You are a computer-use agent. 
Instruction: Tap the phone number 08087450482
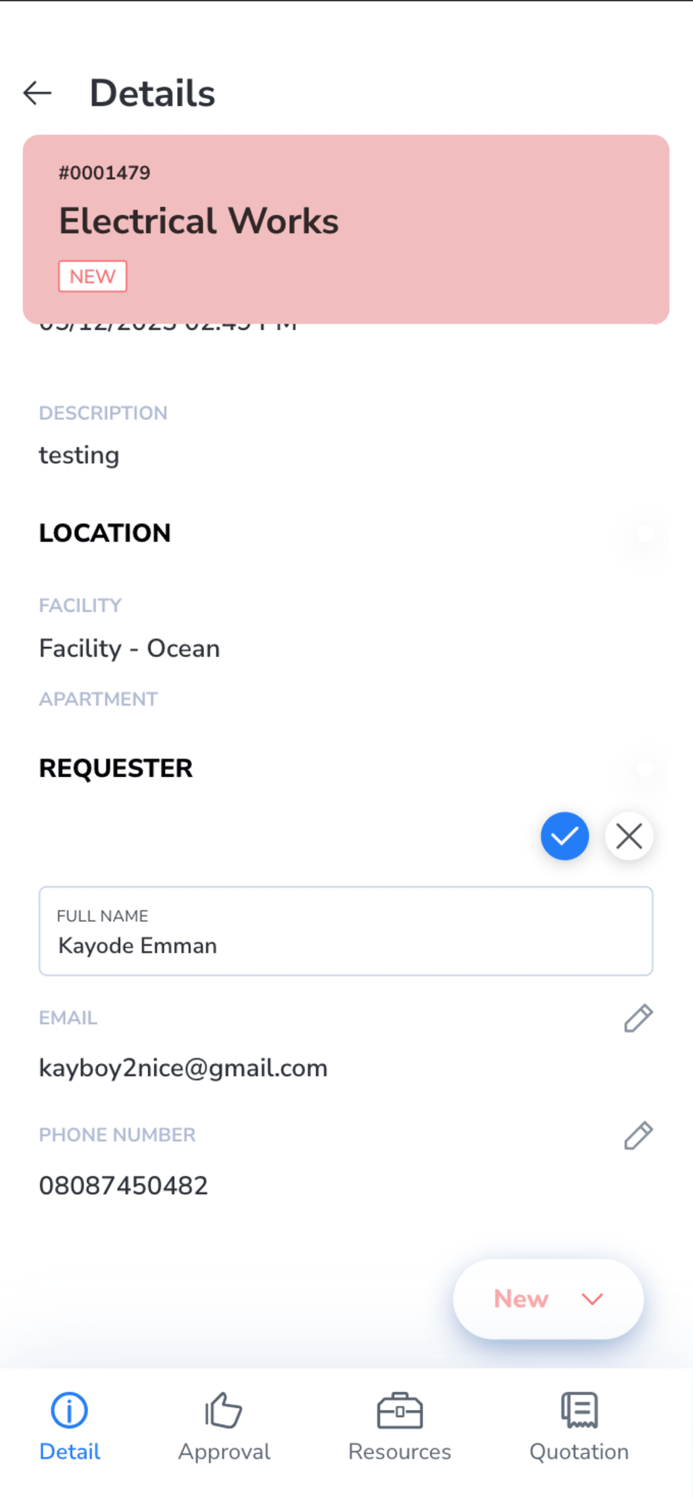tap(123, 1186)
